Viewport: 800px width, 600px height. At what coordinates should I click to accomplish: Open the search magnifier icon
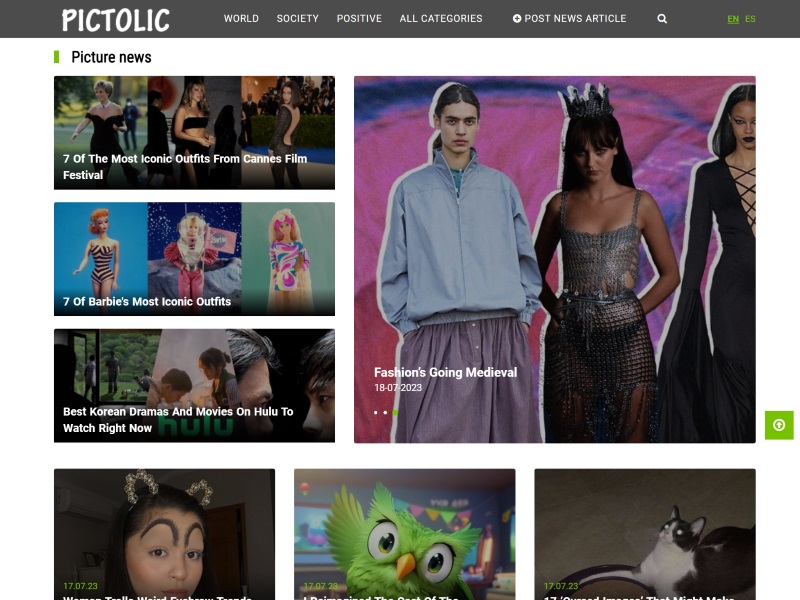click(661, 18)
